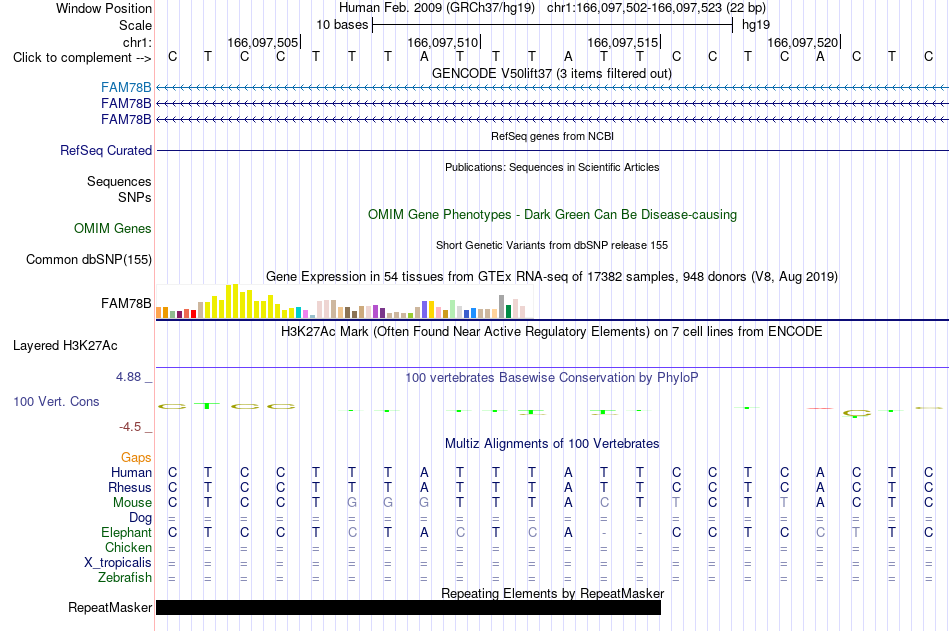Screen dimensions: 950x631
Task: Click the RefSeq Curated horizontal gene line
Action: click(553, 150)
